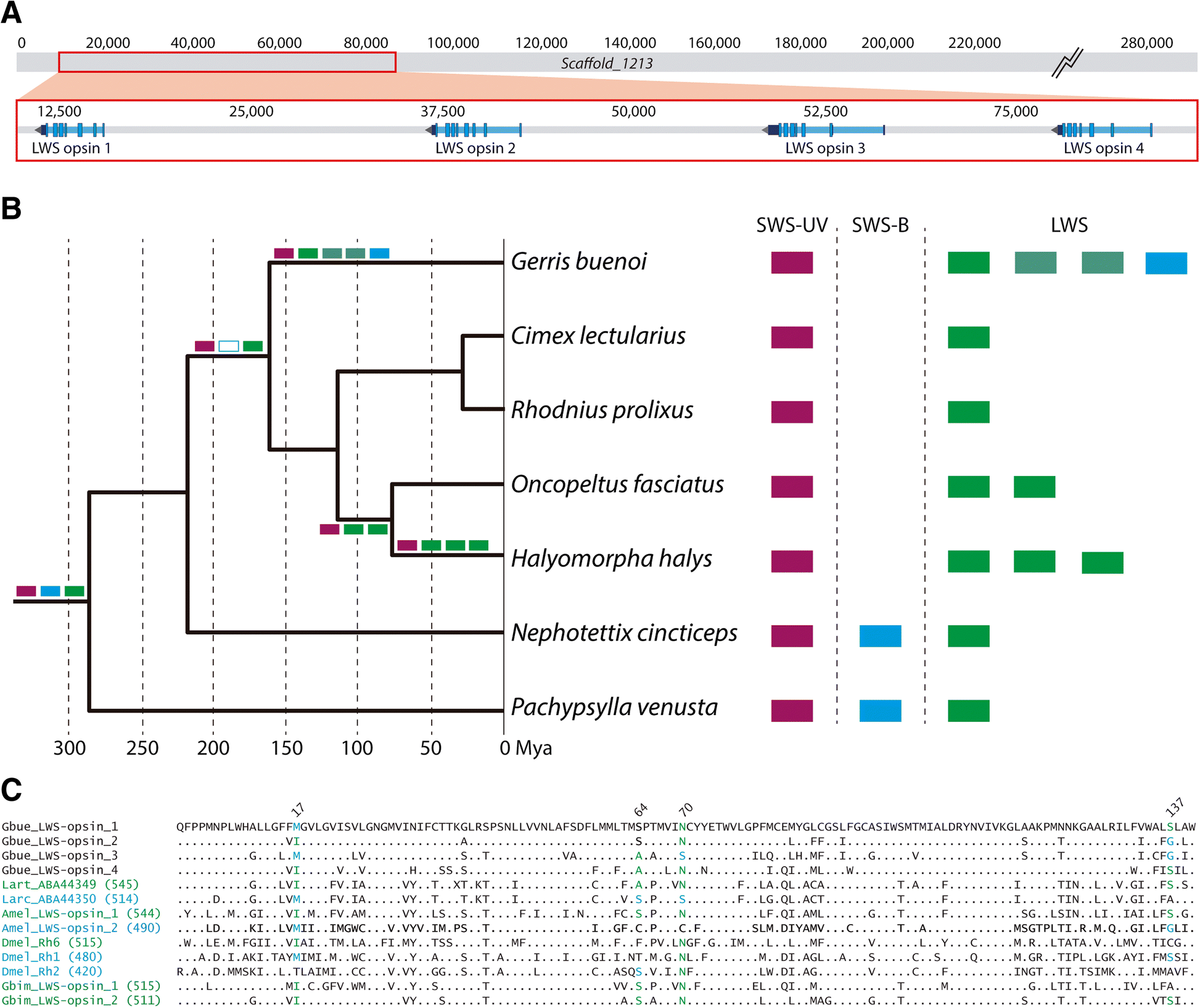
Task: Click the panel B letter
Action: pyautogui.click(x=11, y=208)
